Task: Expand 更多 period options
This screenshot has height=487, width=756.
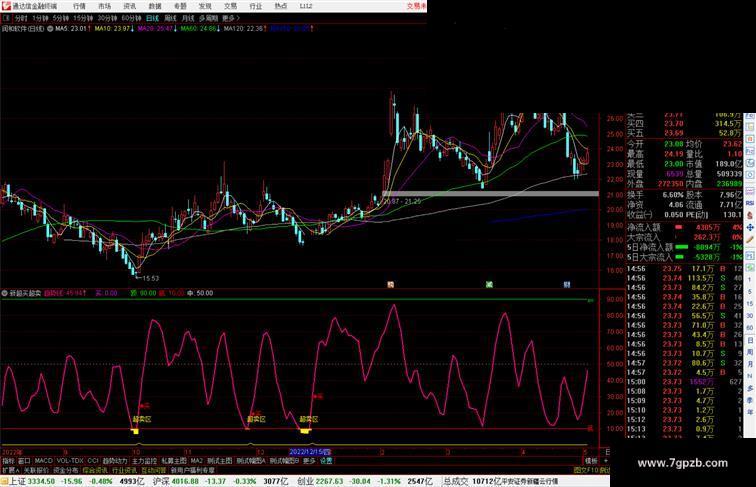Action: click(x=230, y=18)
